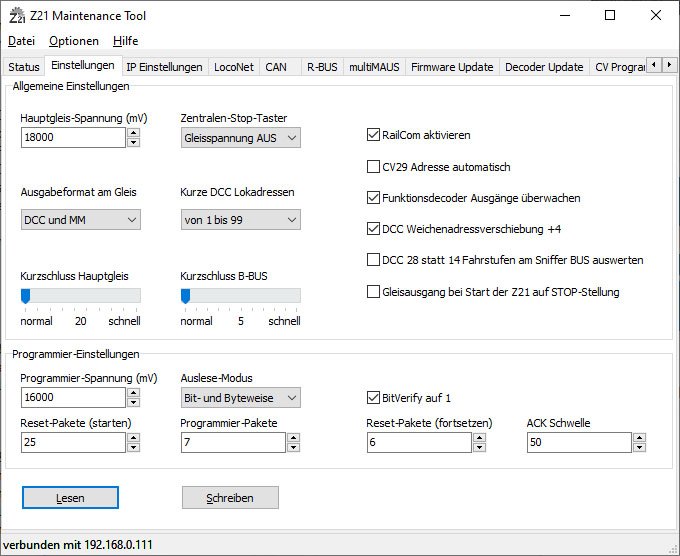Decrease Programmier-Spannung with down arrow
The height and width of the screenshot is (556, 680).
coord(134,402)
